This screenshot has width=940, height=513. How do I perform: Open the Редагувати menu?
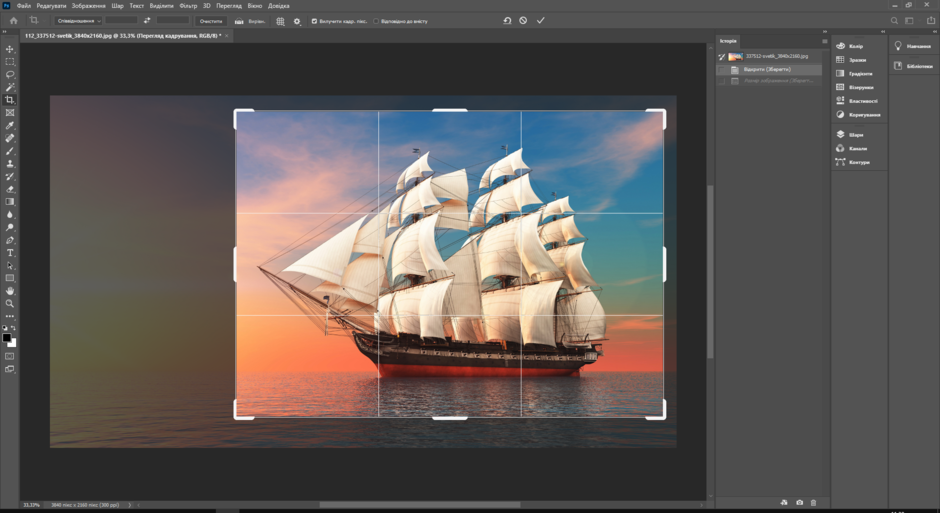(x=51, y=5)
